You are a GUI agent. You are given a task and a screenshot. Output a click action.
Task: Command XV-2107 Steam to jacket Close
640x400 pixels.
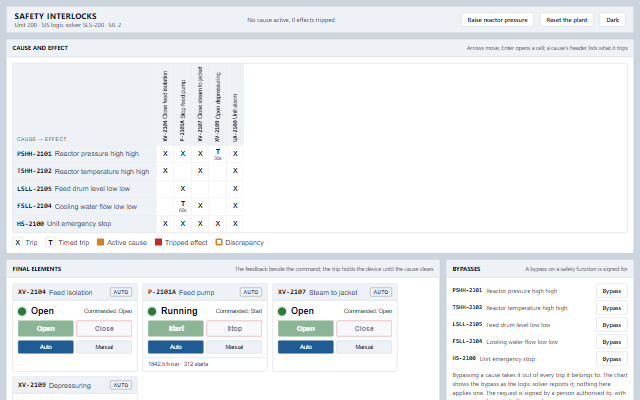[364, 329]
